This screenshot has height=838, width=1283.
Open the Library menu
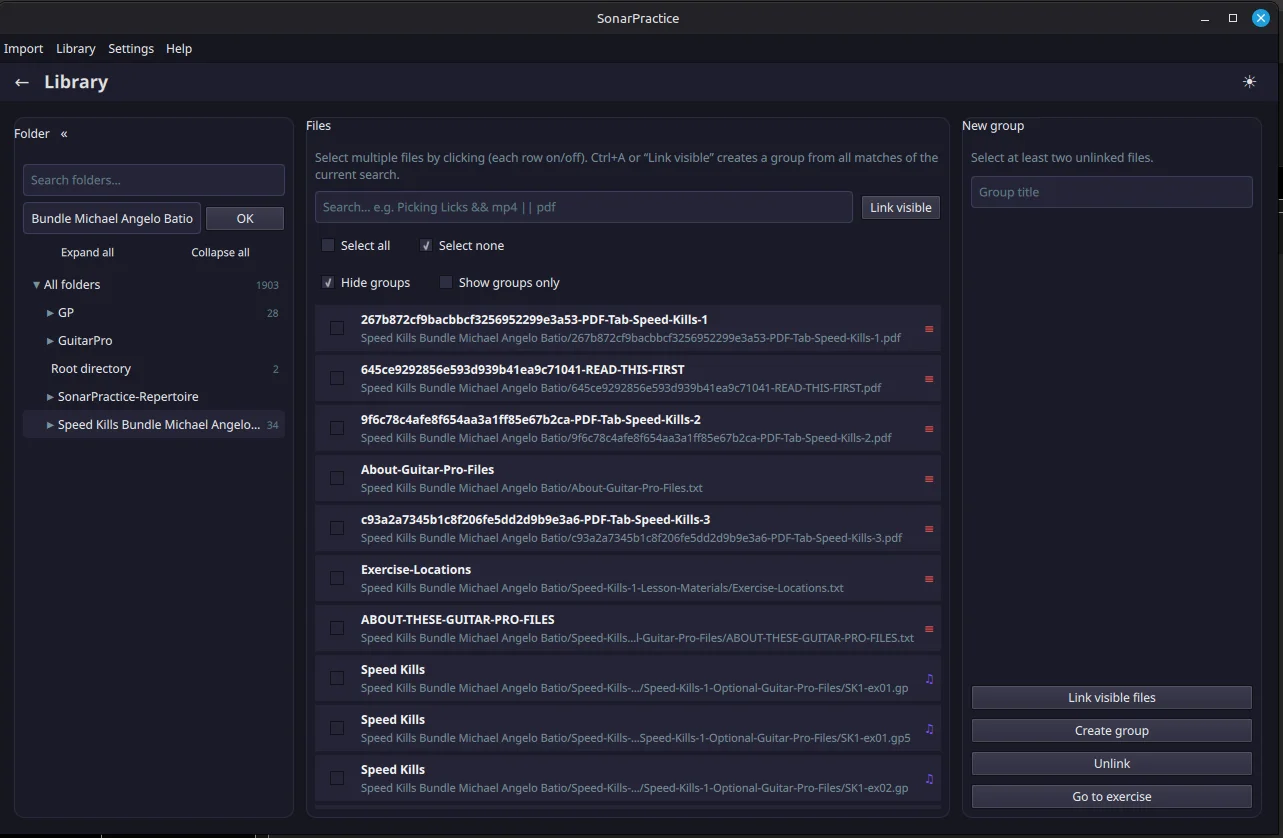click(76, 48)
